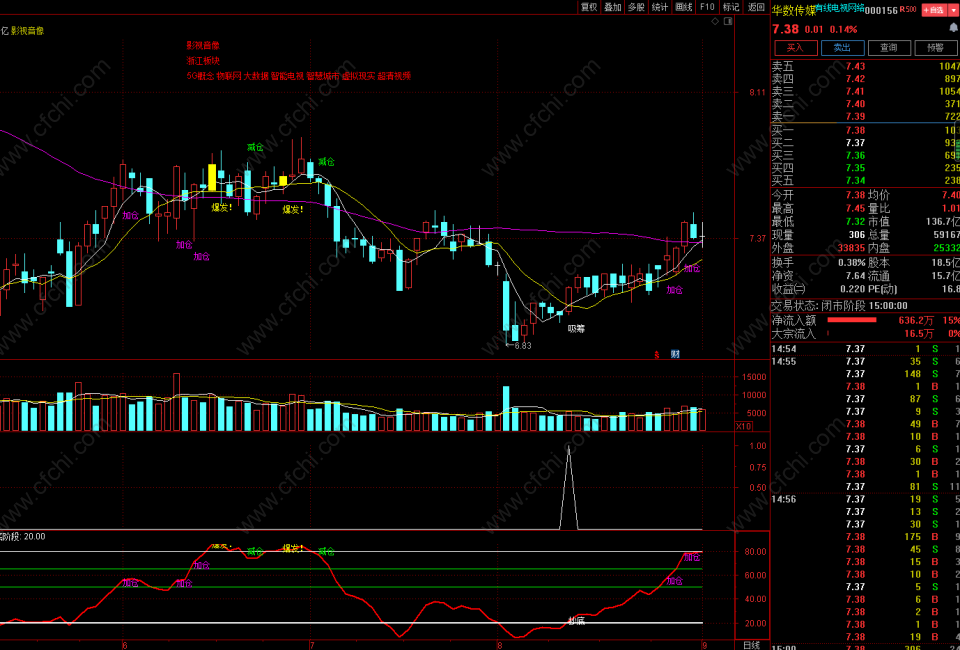Click the 买一 price 7.38
This screenshot has width=960, height=650.
tap(855, 130)
